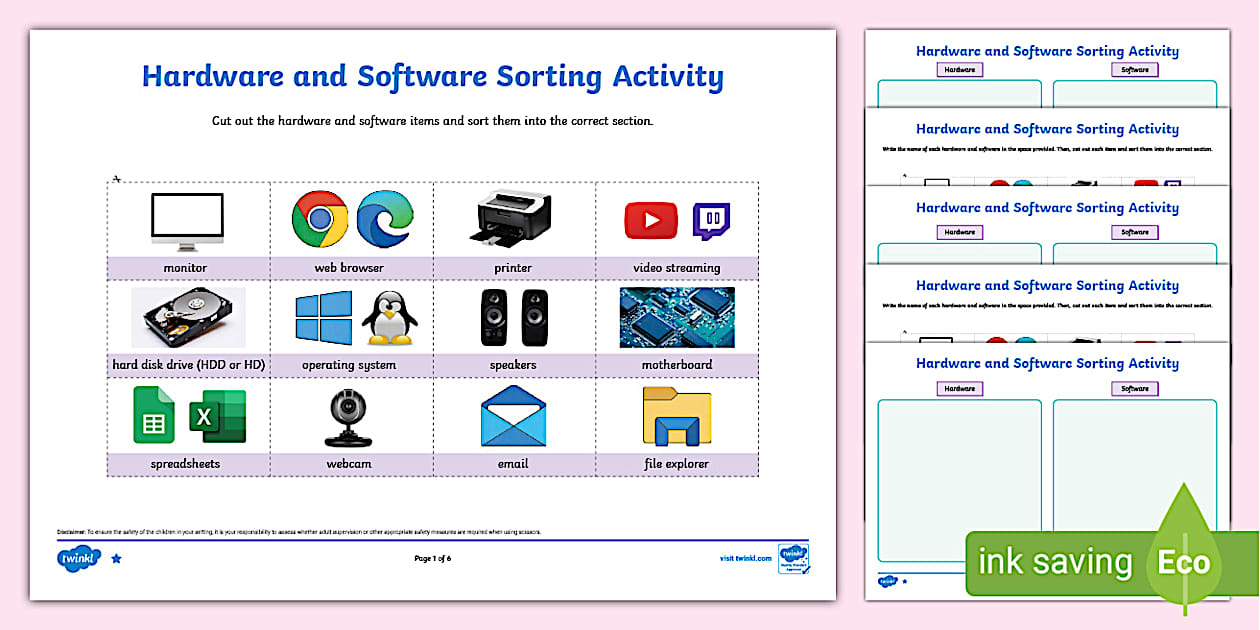Click the blue Twinkl cloud logo
Screen dimensions: 1260x630
pos(80,558)
